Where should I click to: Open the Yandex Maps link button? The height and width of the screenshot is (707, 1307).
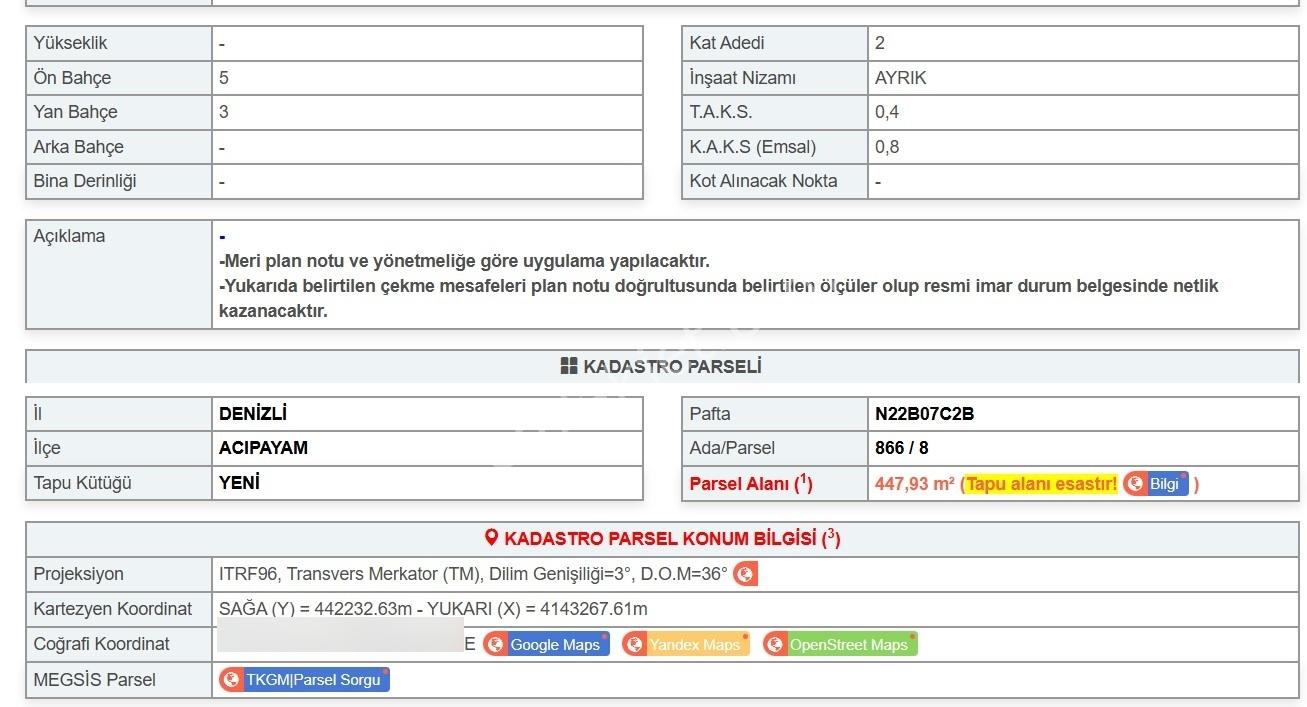(x=686, y=644)
